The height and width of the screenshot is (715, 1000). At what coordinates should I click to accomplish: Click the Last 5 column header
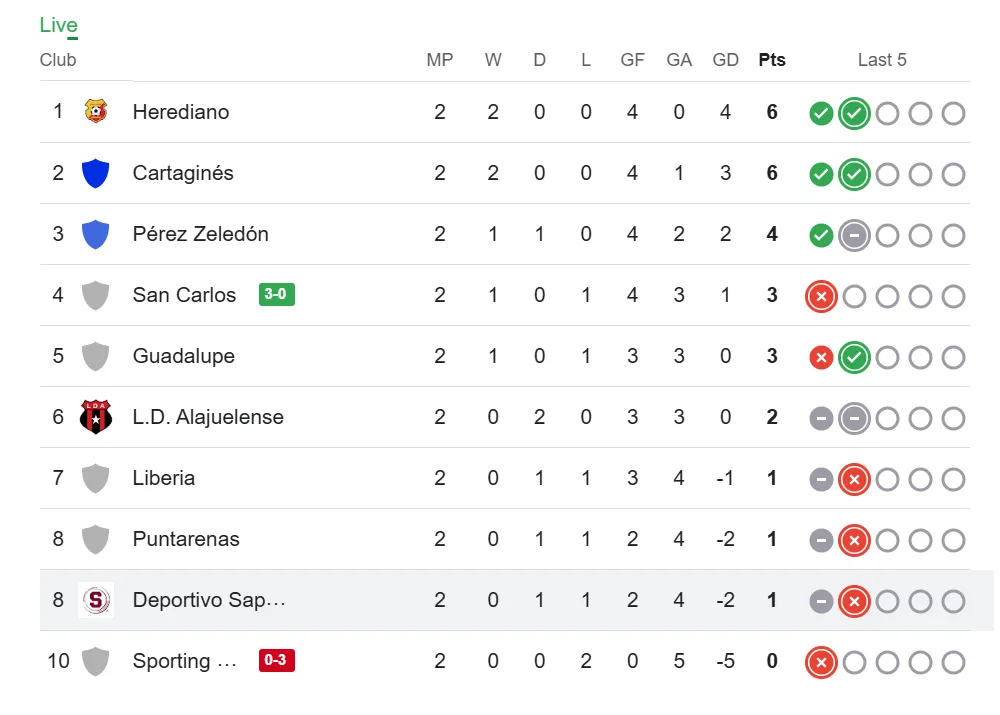[882, 60]
